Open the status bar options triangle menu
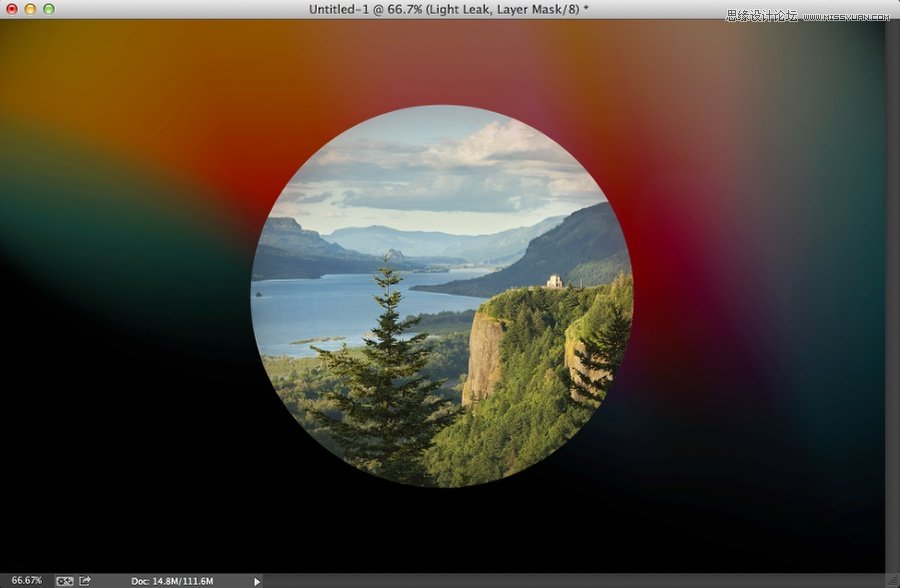Viewport: 900px width, 588px height. (256, 581)
